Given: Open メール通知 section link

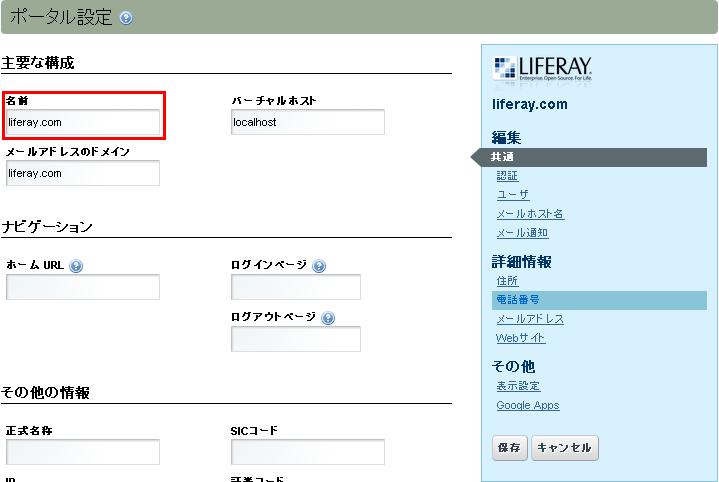Looking at the screenshot, I should point(522,233).
